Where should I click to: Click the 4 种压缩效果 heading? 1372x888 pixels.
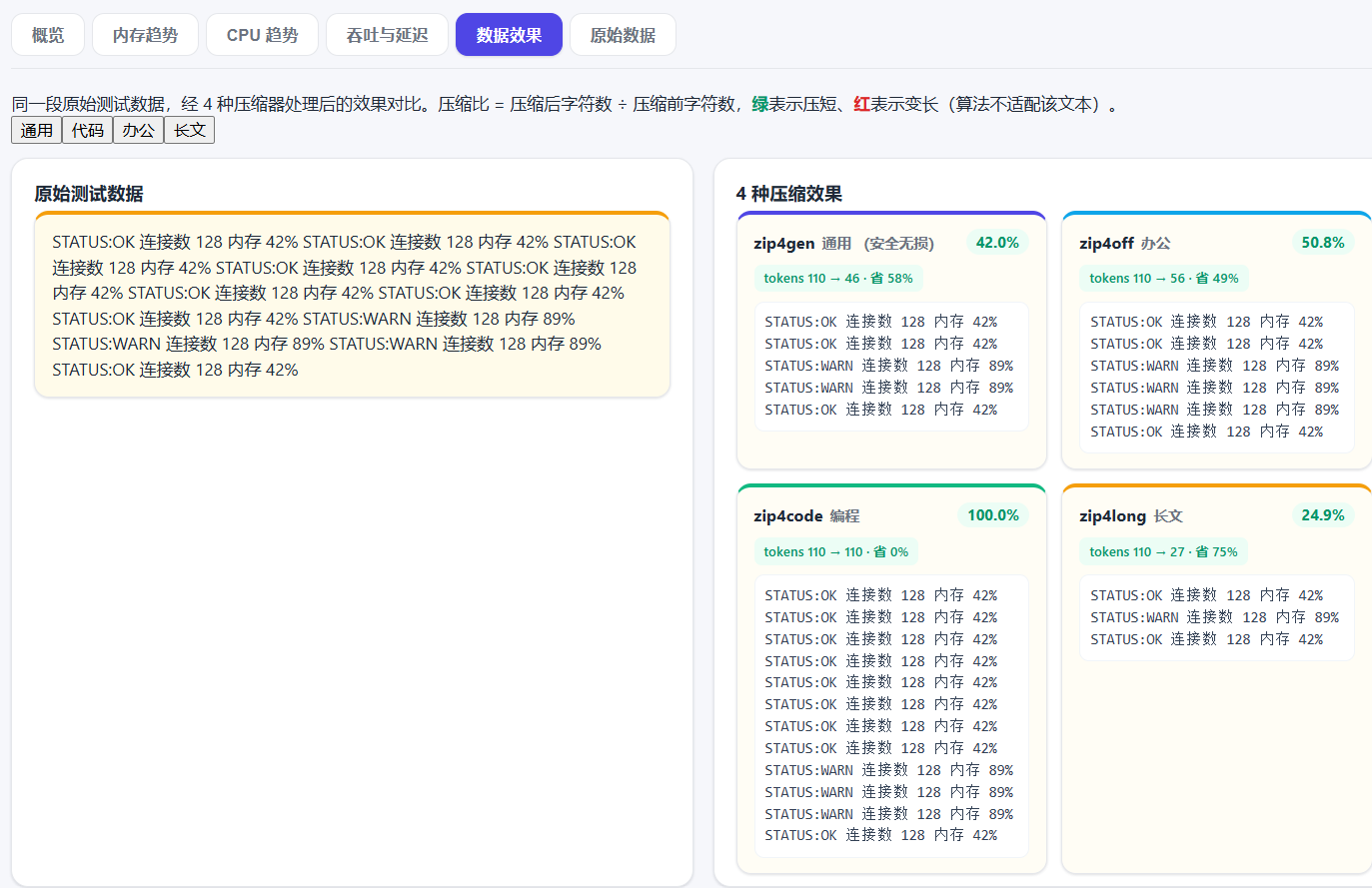tap(789, 194)
